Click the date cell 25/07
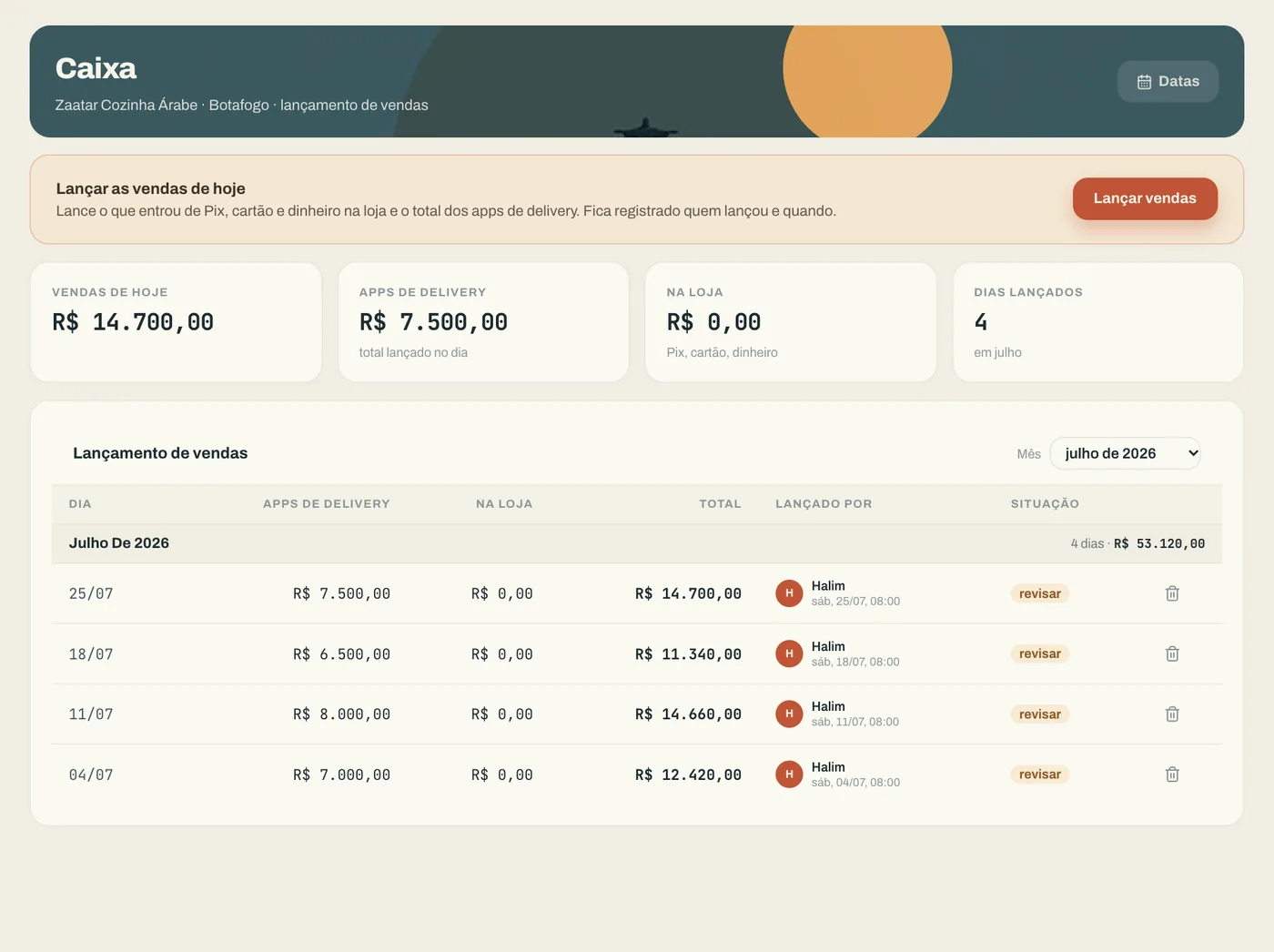Viewport: 1274px width, 952px height. click(x=91, y=593)
